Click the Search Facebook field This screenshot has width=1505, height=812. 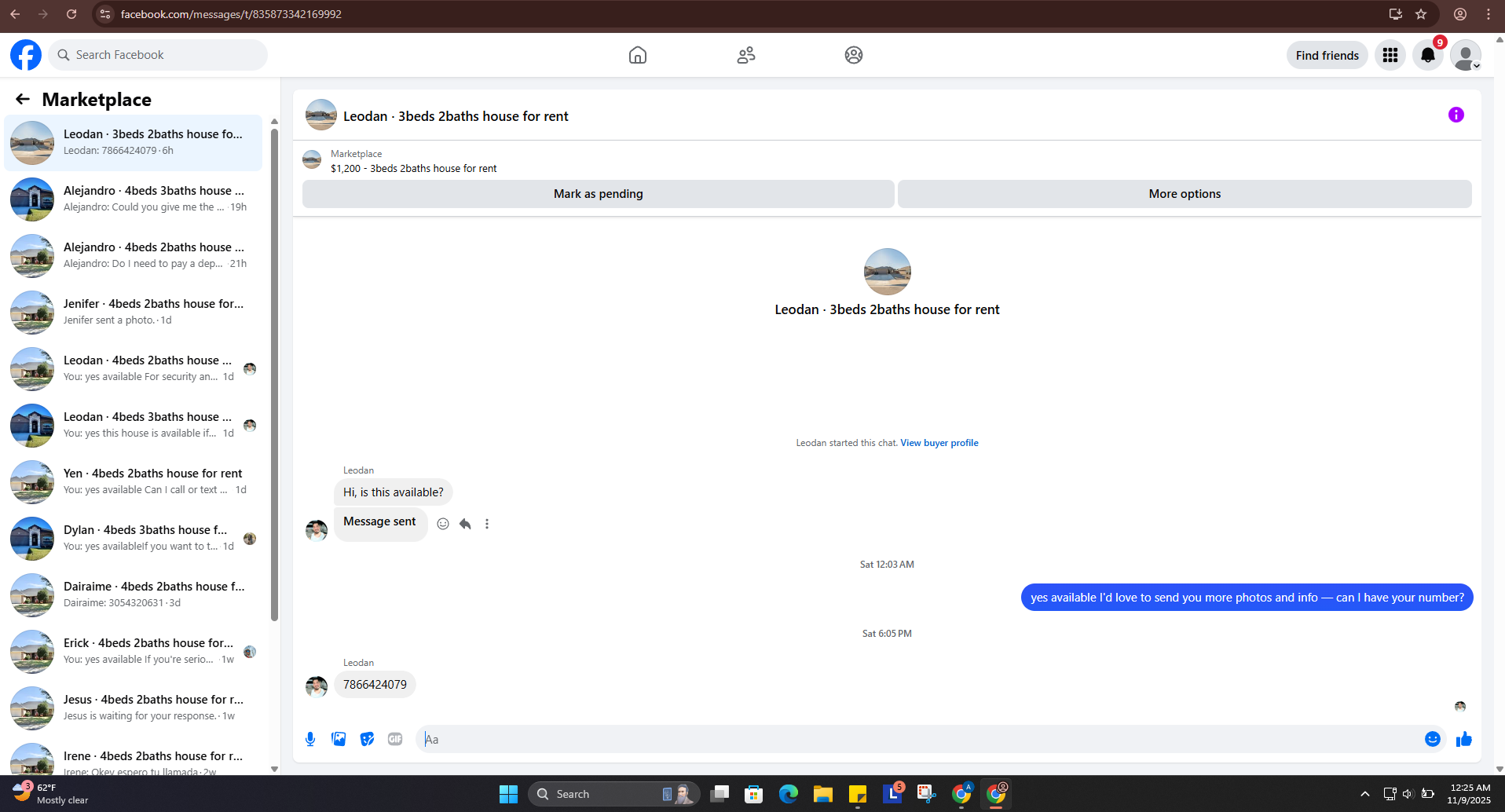158,55
